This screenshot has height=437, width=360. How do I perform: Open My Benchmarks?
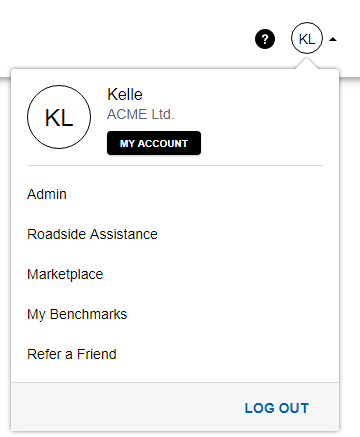77,314
